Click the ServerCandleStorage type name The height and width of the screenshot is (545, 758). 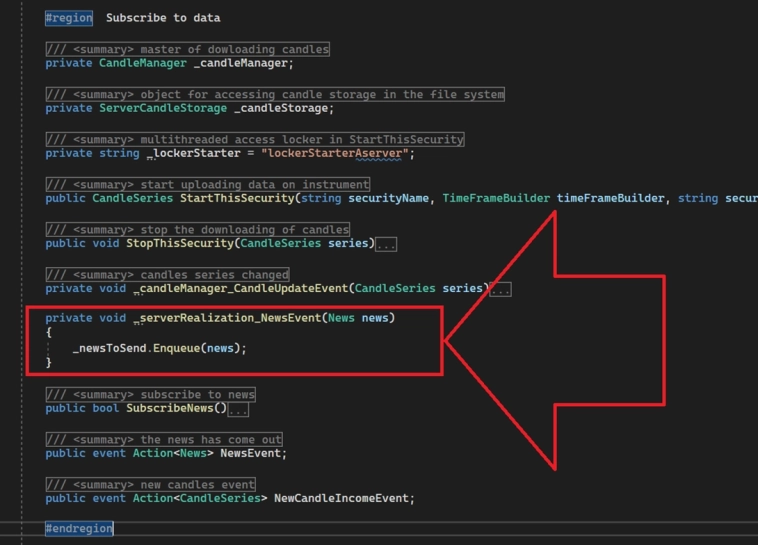point(163,108)
